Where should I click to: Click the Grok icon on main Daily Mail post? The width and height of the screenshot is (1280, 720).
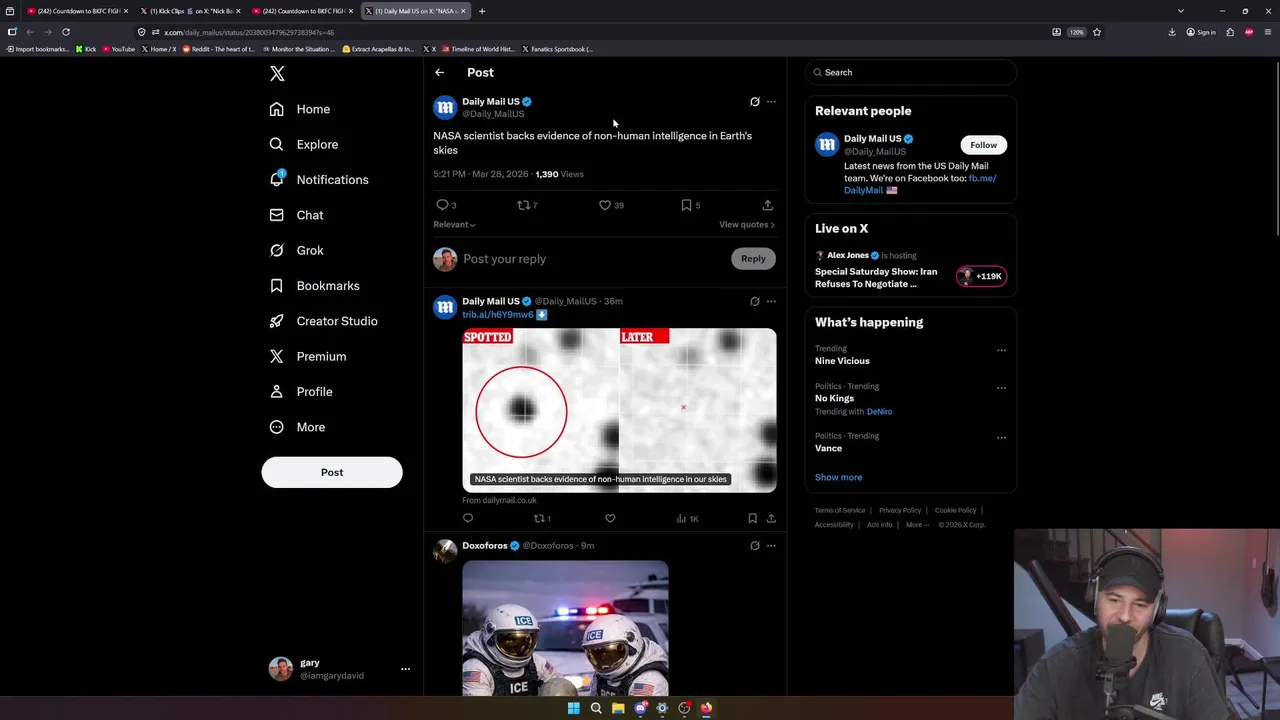(x=755, y=102)
